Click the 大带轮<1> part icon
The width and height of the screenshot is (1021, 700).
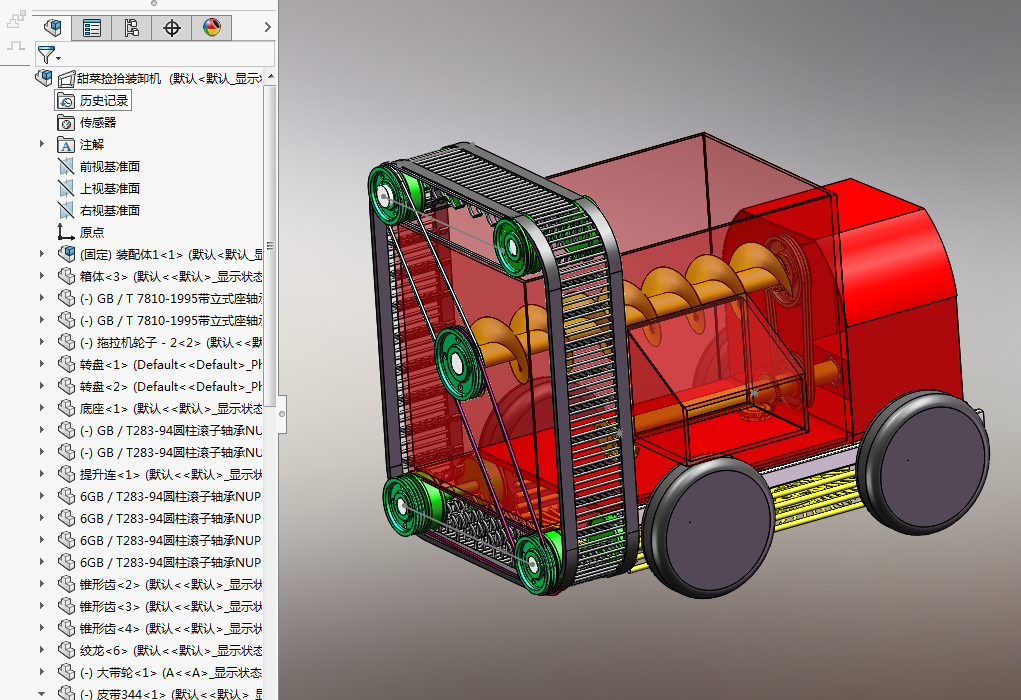66,672
